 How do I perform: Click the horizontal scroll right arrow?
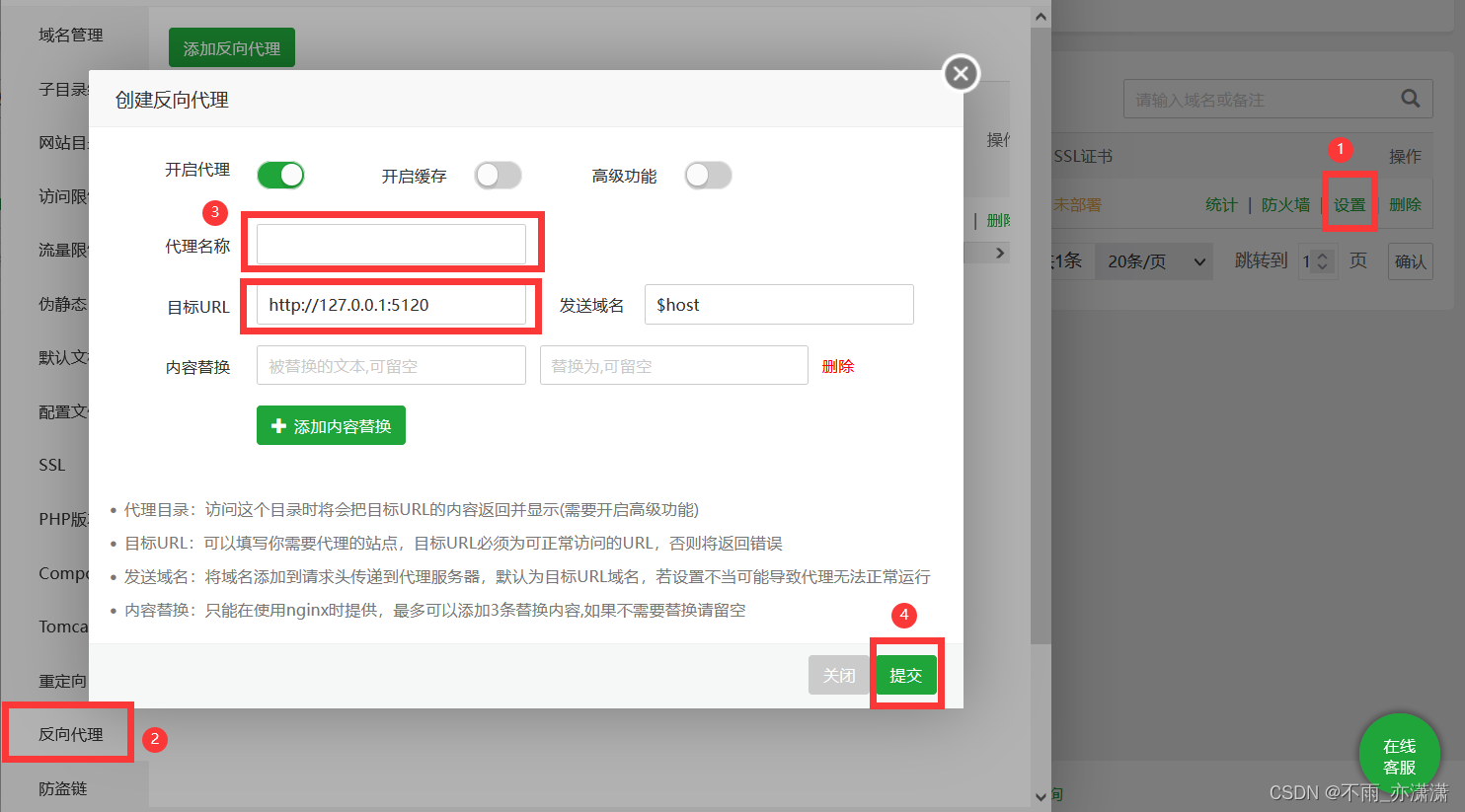pos(1000,254)
